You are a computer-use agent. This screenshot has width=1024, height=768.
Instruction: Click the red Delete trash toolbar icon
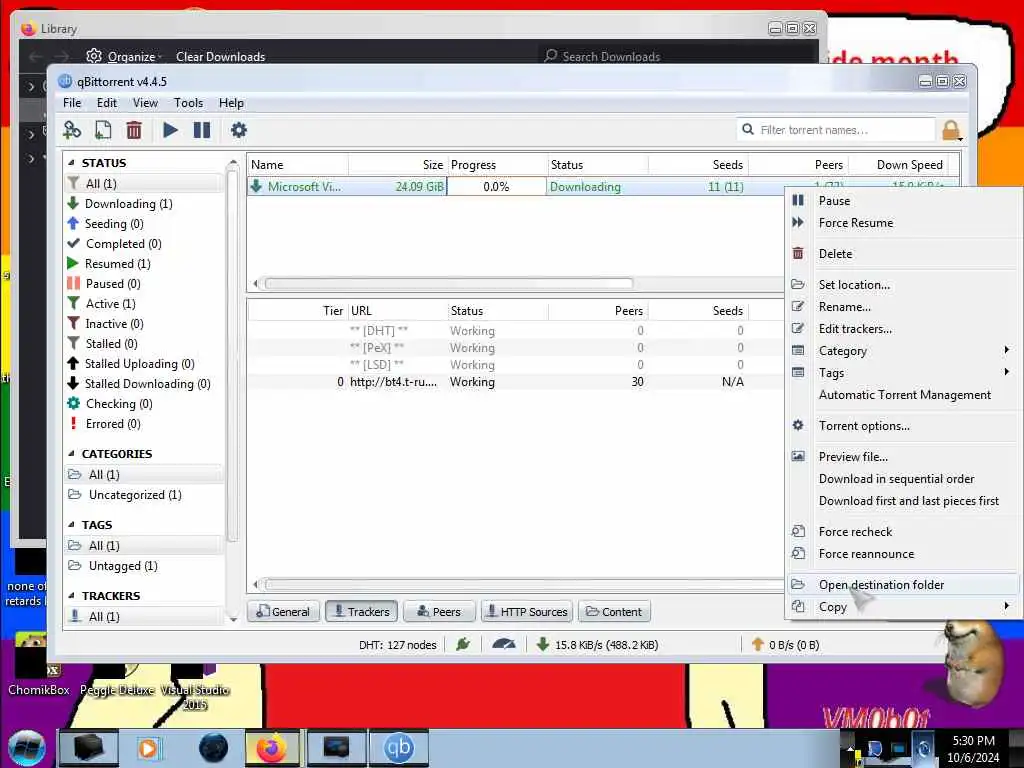134,130
